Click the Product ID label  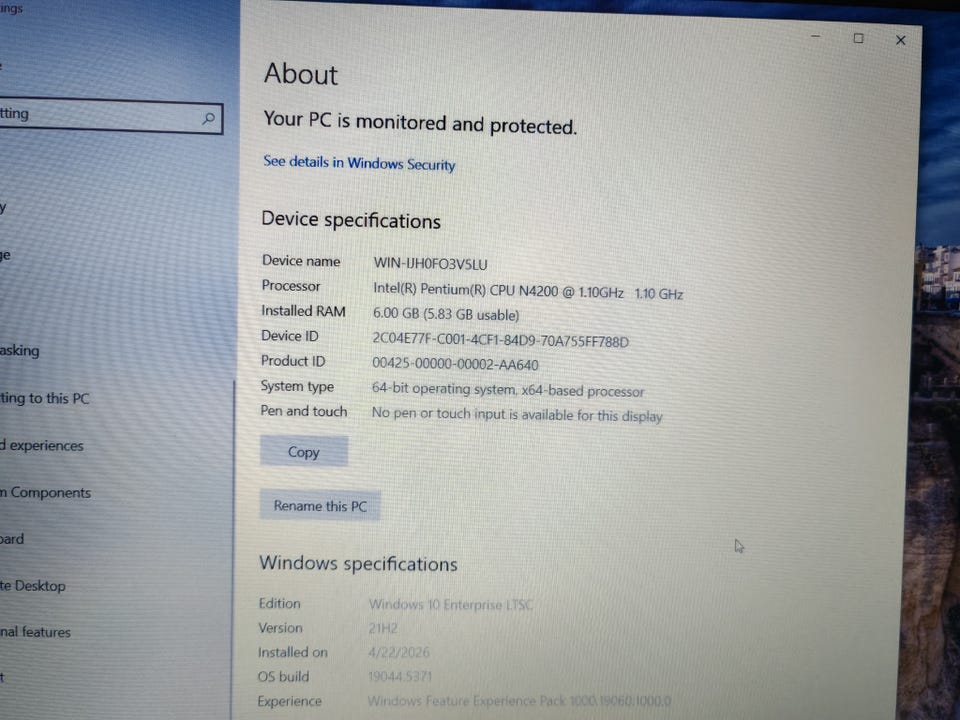(293, 361)
